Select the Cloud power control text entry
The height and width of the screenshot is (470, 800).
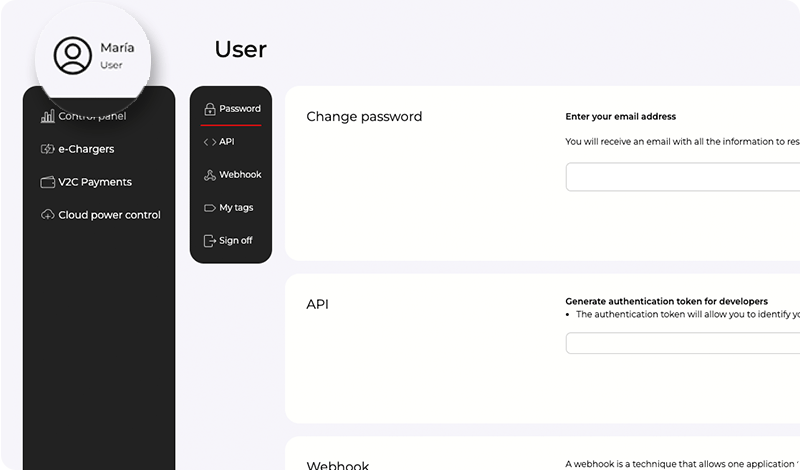pyautogui.click(x=109, y=215)
